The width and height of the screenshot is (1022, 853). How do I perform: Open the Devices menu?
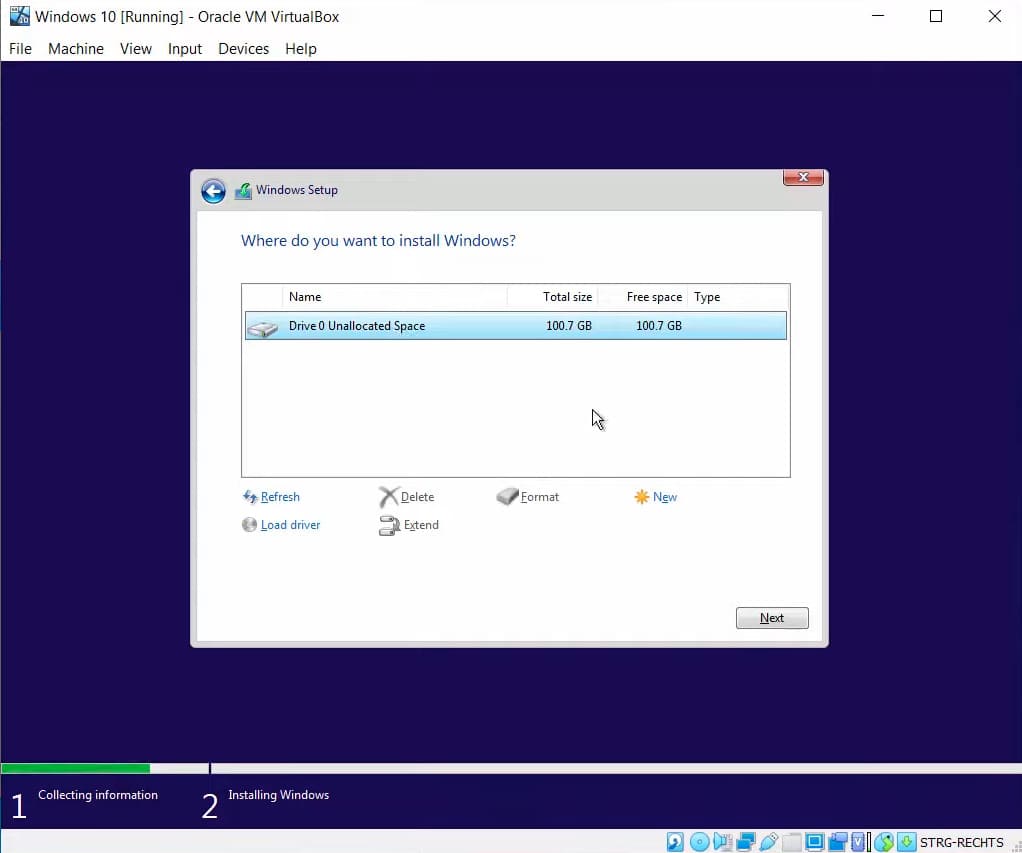(x=244, y=48)
